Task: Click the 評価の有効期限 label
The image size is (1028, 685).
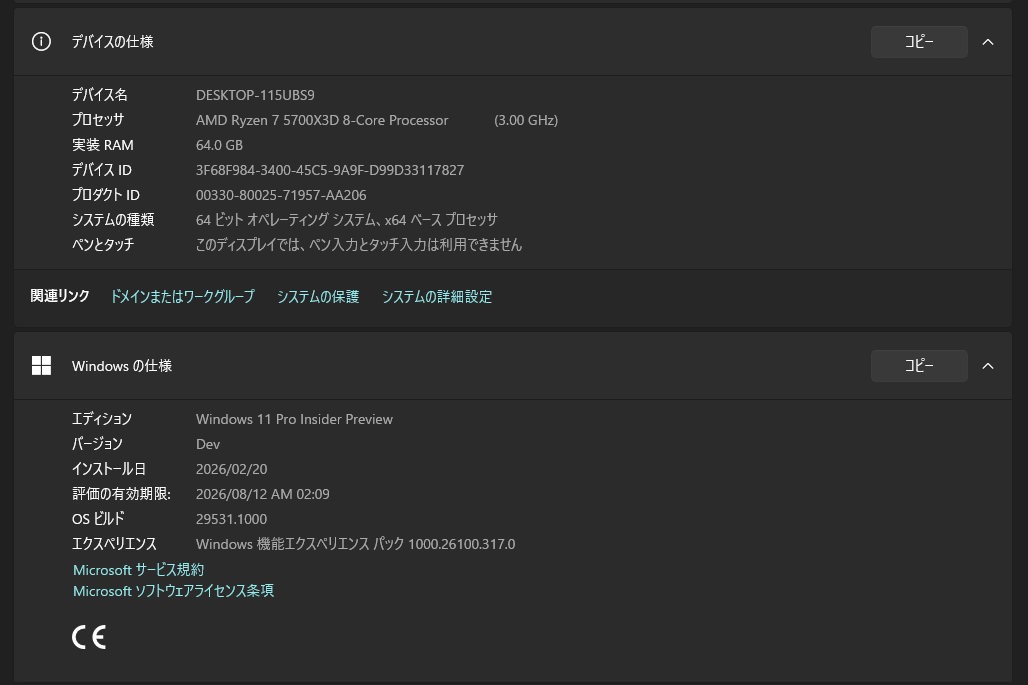Action: point(121,494)
